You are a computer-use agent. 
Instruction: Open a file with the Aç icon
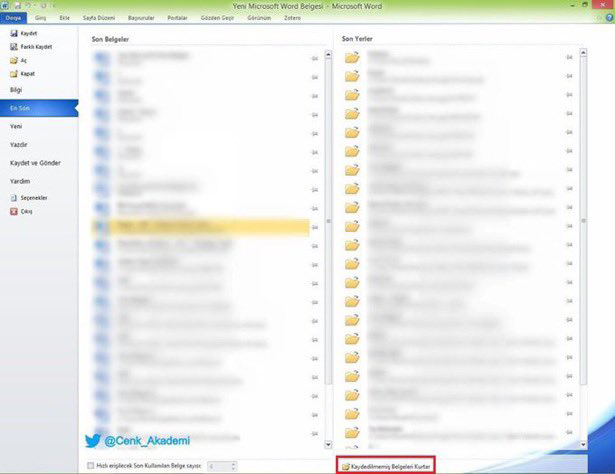pos(13,60)
